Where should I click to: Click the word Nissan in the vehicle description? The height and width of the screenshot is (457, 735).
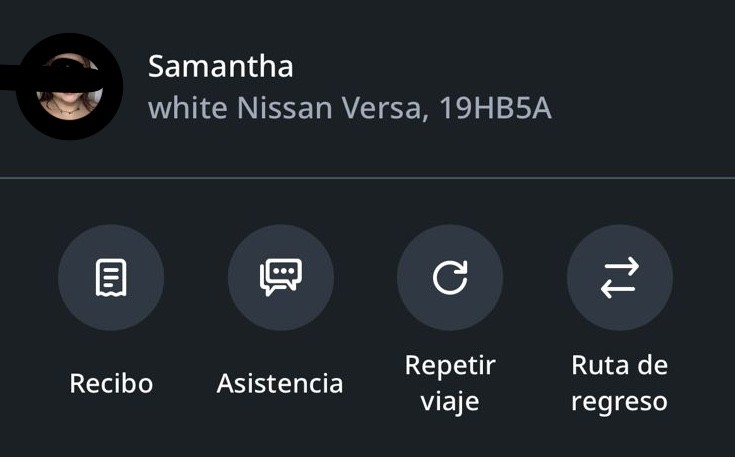285,108
